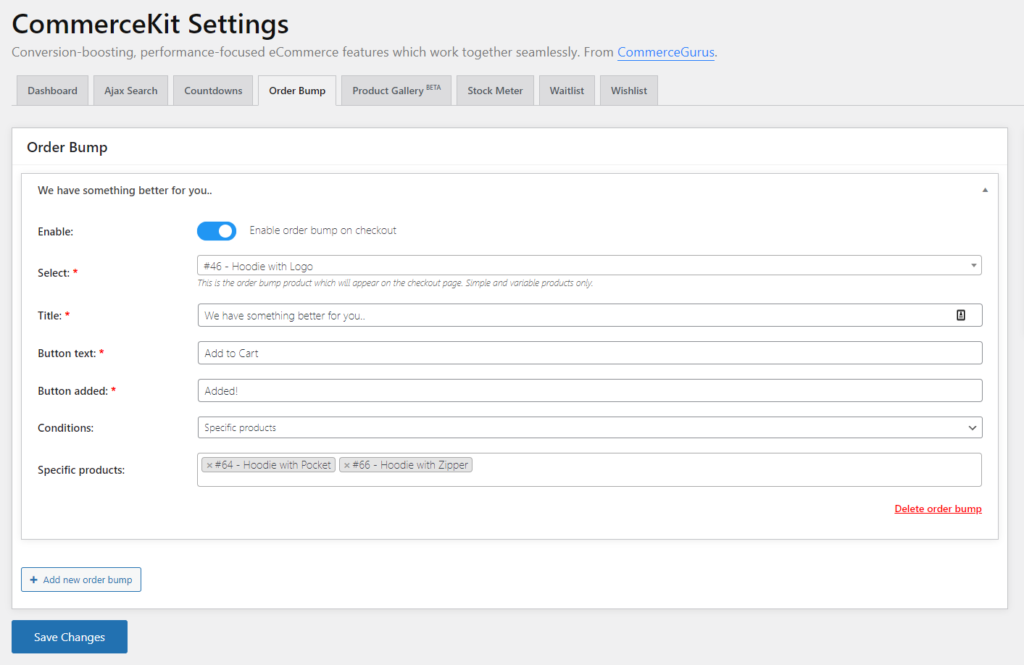Select the Wishlist tab
Viewport: 1024px width, 665px height.
(x=629, y=91)
